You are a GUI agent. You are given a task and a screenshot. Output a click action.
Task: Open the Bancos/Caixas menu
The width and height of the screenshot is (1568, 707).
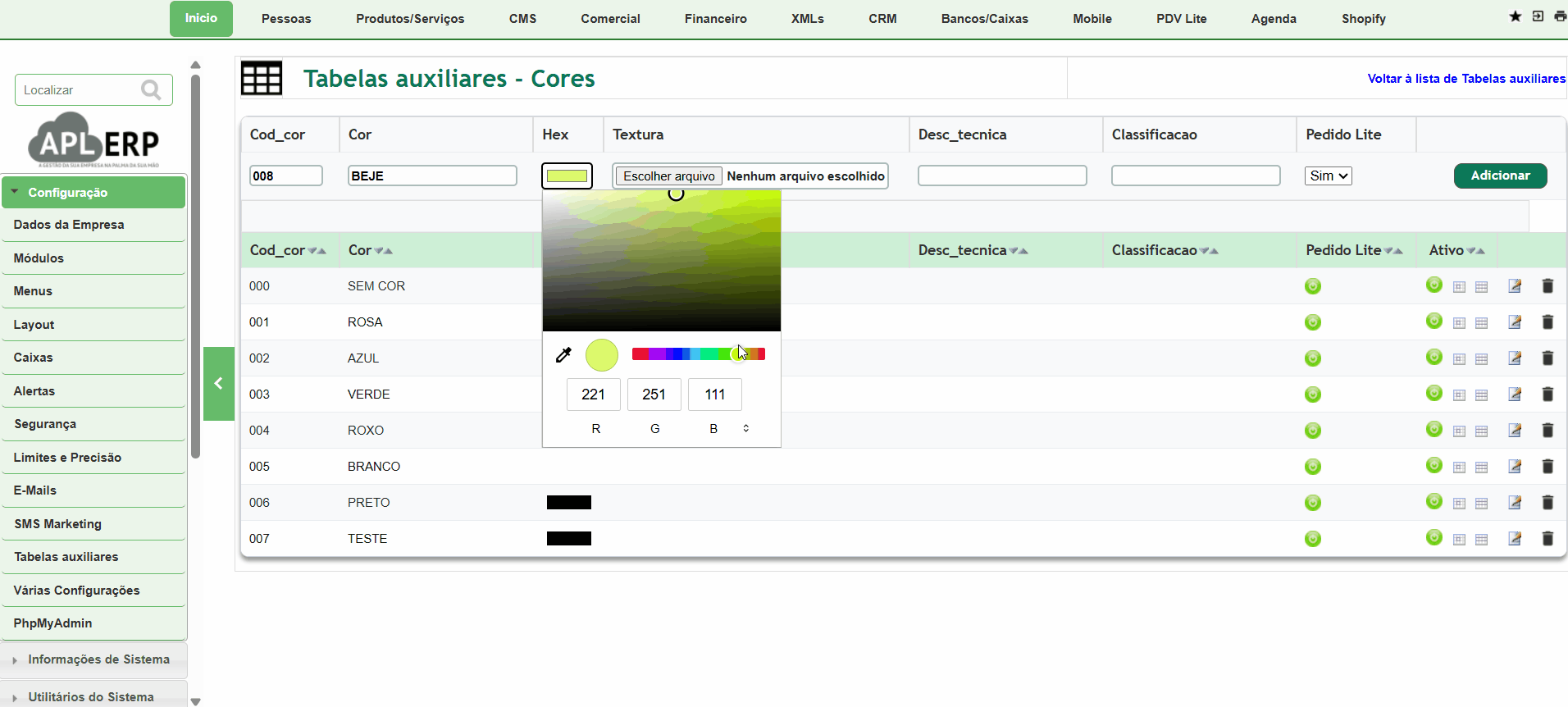[985, 19]
